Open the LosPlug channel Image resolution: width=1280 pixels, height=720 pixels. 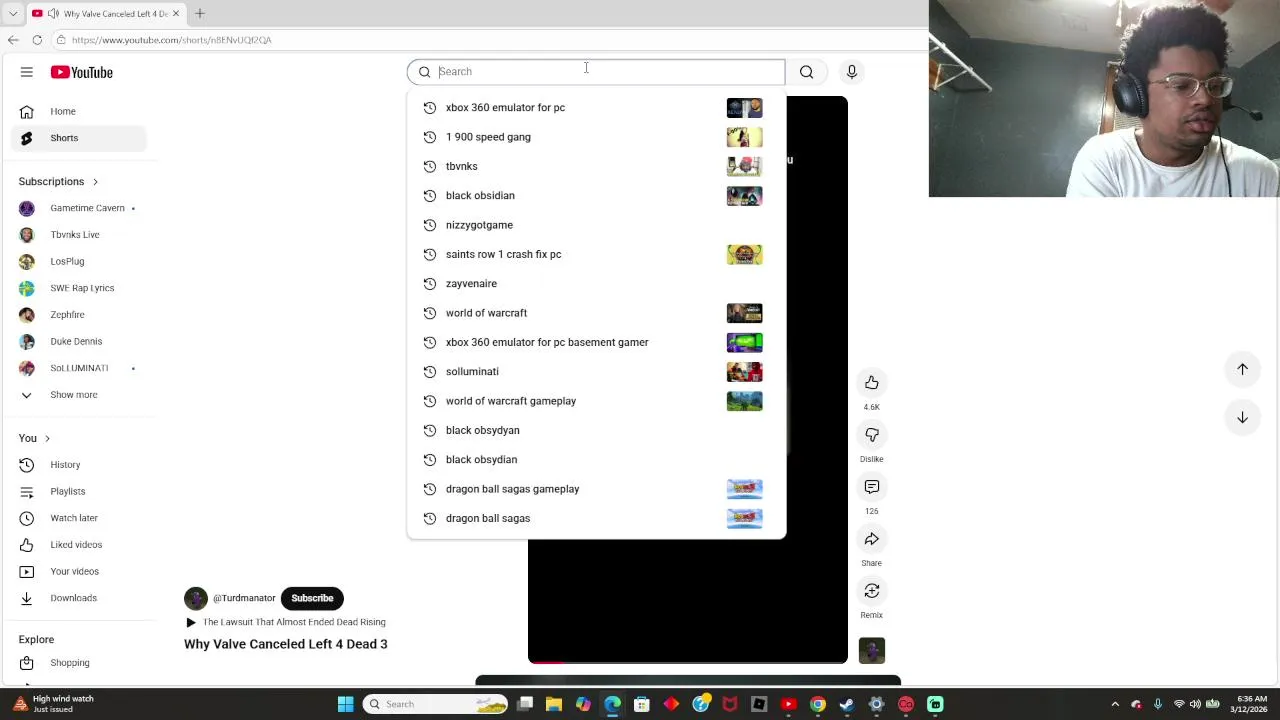click(78, 261)
